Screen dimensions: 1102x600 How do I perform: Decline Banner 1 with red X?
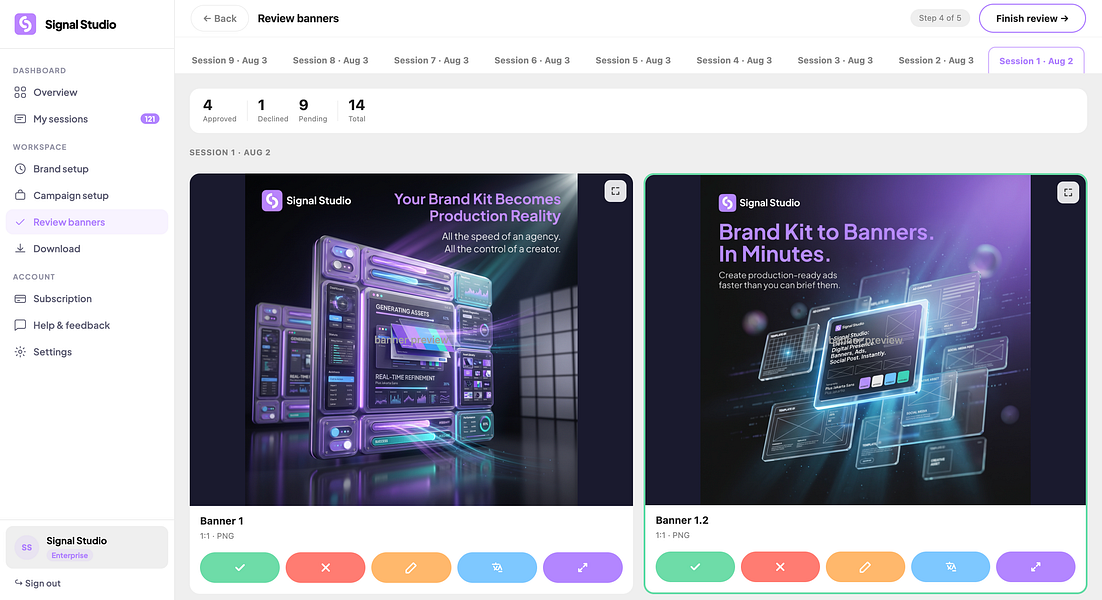tap(325, 568)
